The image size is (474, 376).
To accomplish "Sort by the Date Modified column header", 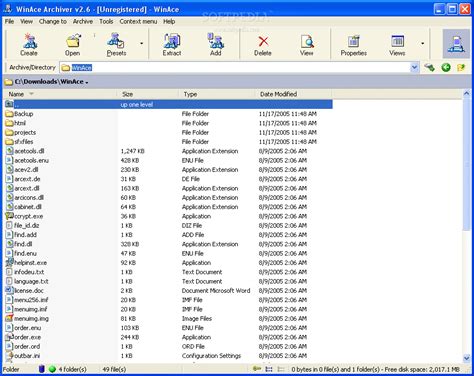I will click(x=294, y=94).
